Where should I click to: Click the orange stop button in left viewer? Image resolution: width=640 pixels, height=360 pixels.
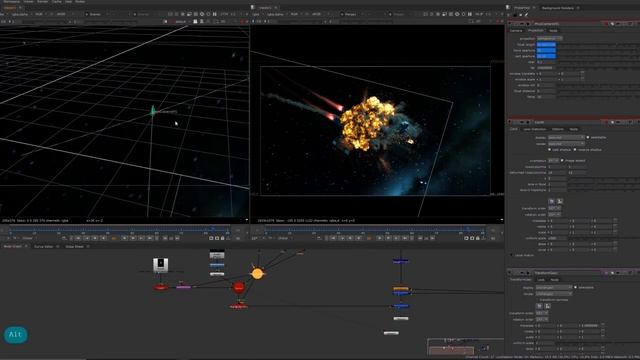point(114,238)
